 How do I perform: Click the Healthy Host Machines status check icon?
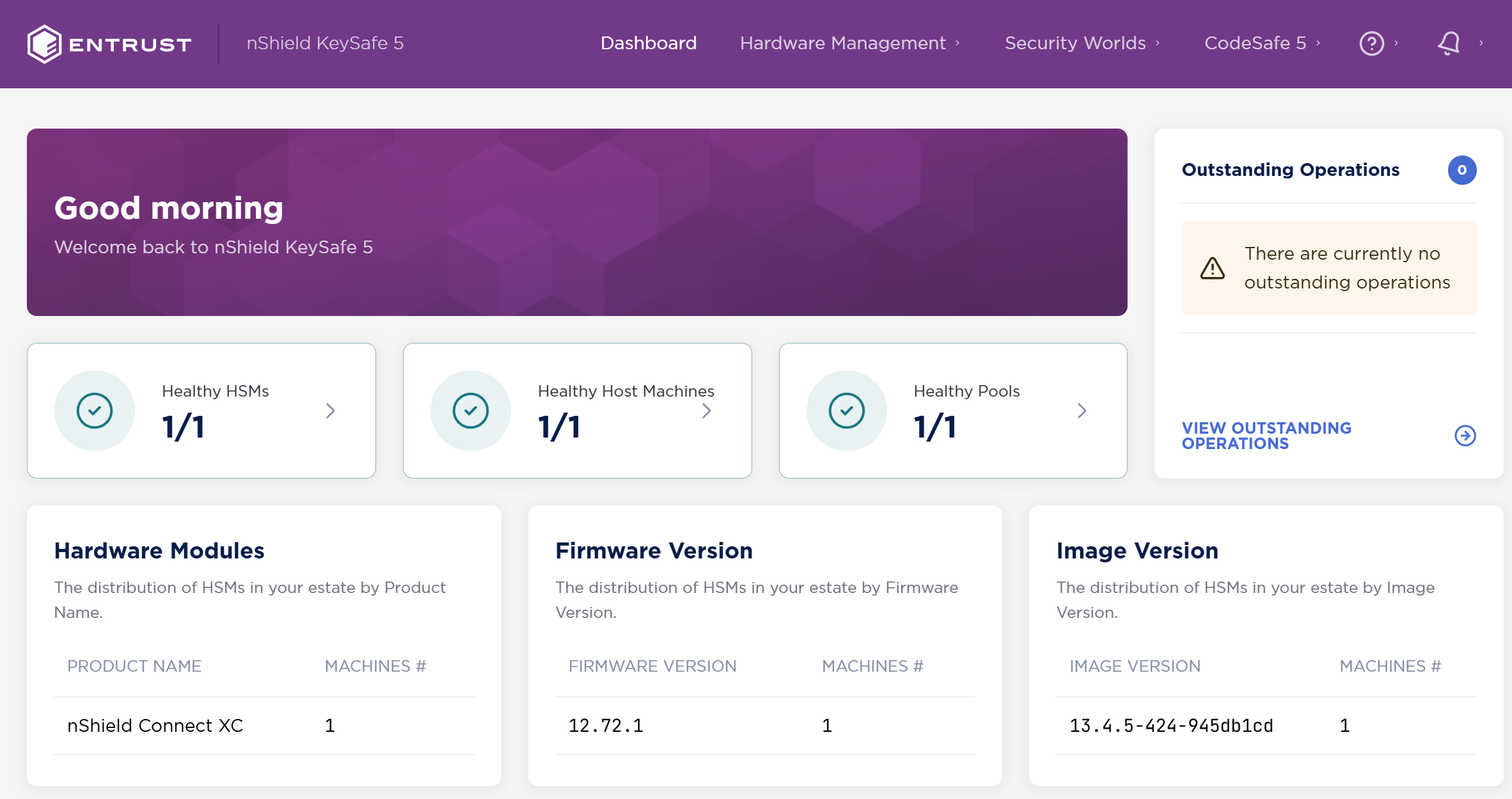(470, 409)
